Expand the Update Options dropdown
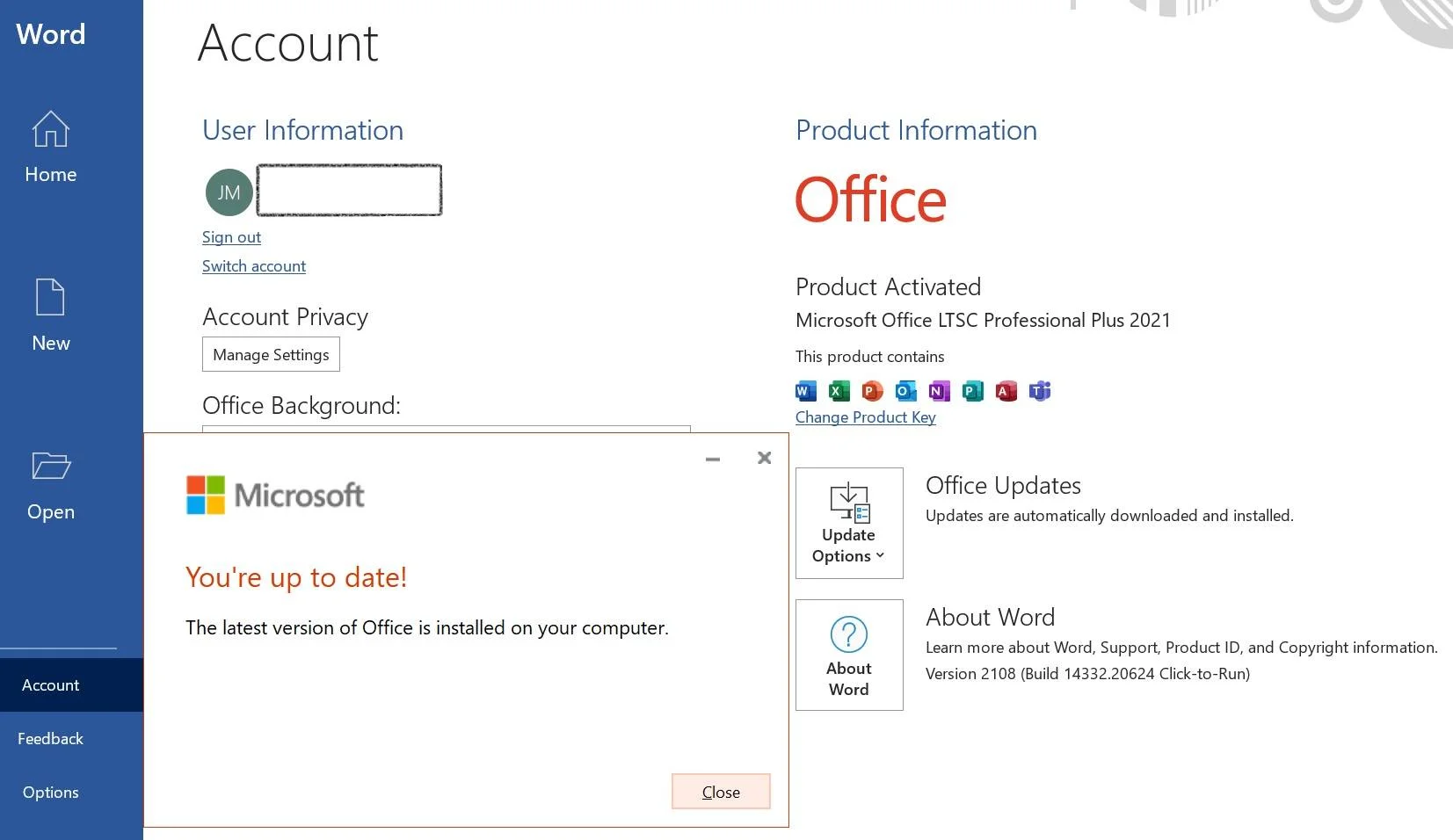Screen dimensions: 1453x840 click(849, 523)
